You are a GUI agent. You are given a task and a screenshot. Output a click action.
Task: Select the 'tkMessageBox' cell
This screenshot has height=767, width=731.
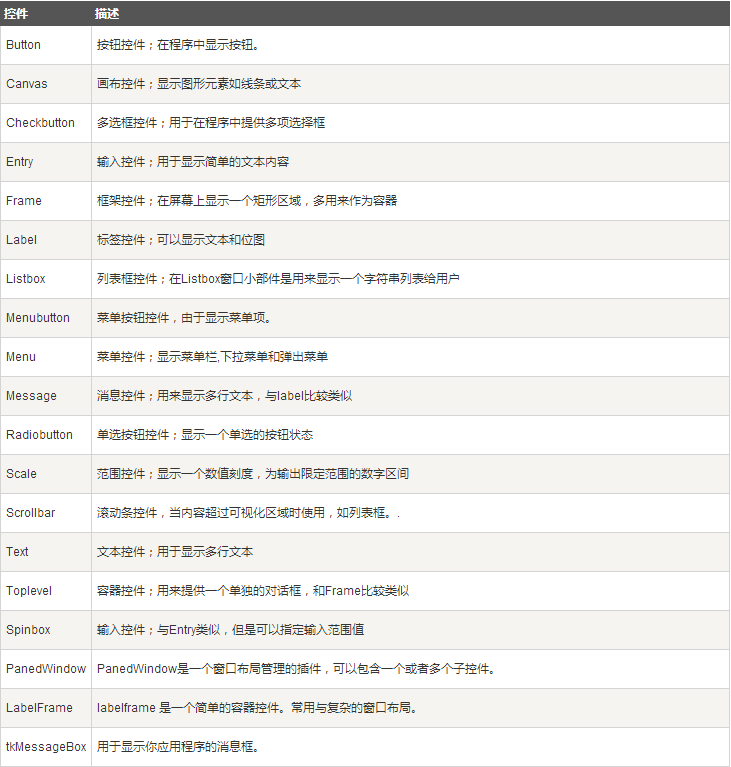click(46, 747)
